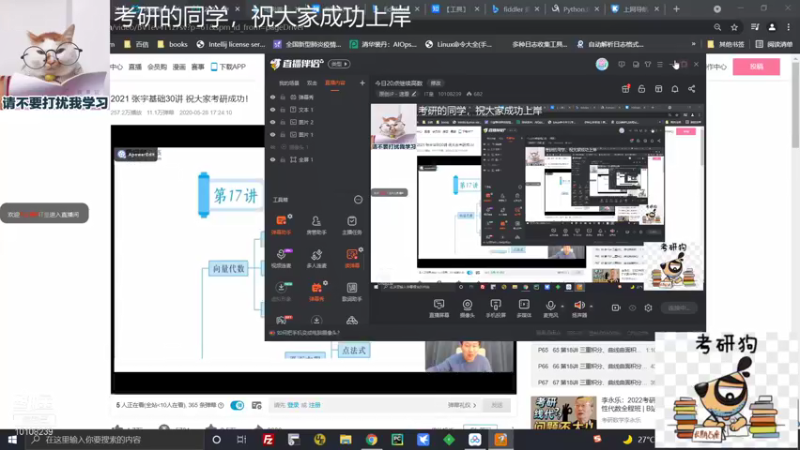This screenshot has height=450, width=800.
Task: Click the 扬声器 speaker icon
Action: click(x=579, y=305)
